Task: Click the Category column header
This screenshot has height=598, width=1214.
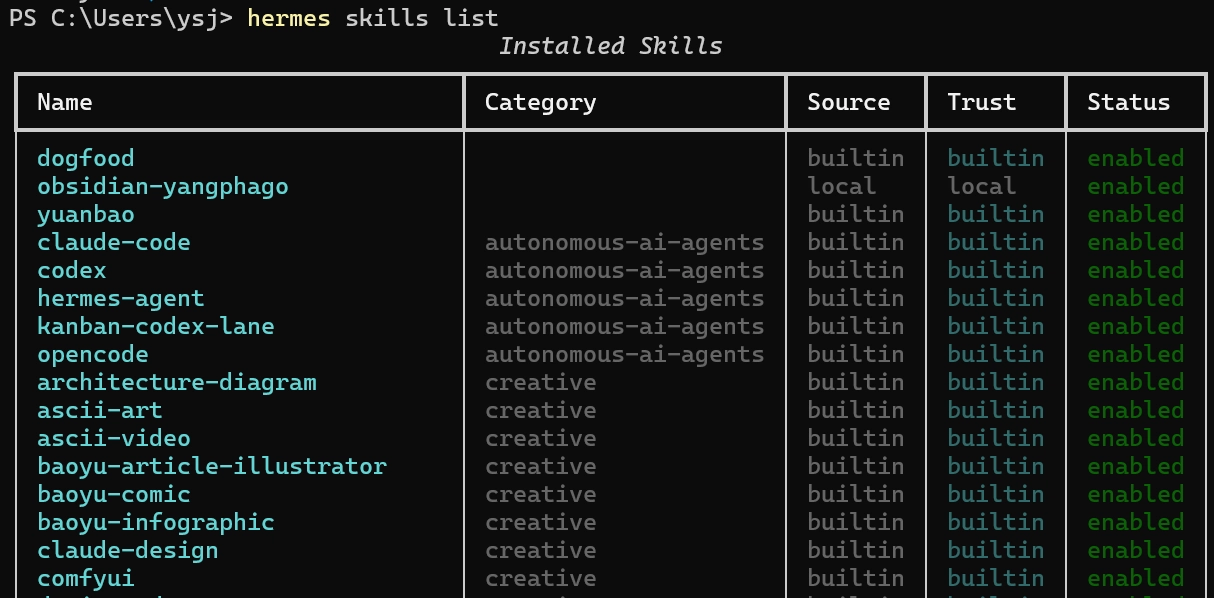Action: [540, 103]
